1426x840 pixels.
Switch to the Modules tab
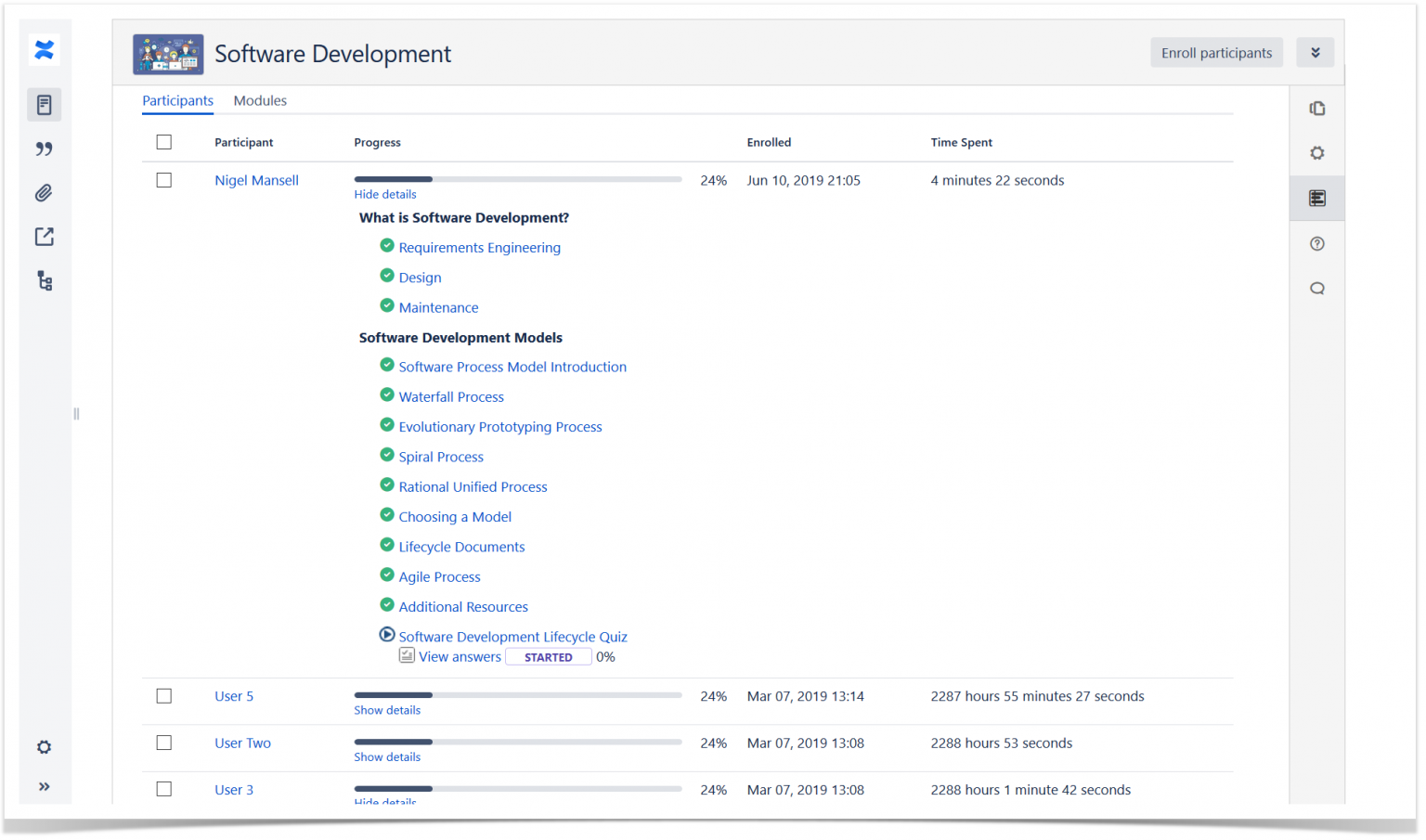(x=260, y=100)
